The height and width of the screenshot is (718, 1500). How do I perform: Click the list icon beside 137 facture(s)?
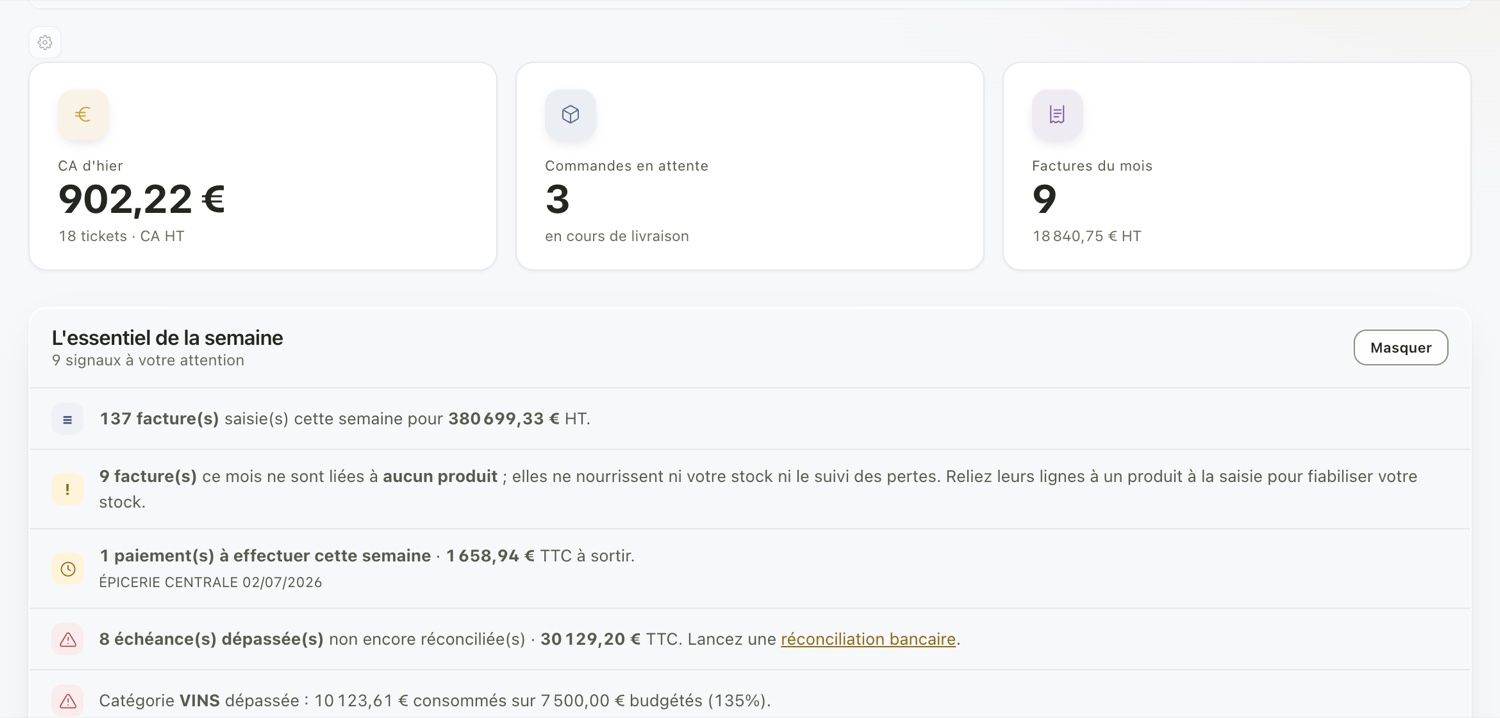click(67, 420)
